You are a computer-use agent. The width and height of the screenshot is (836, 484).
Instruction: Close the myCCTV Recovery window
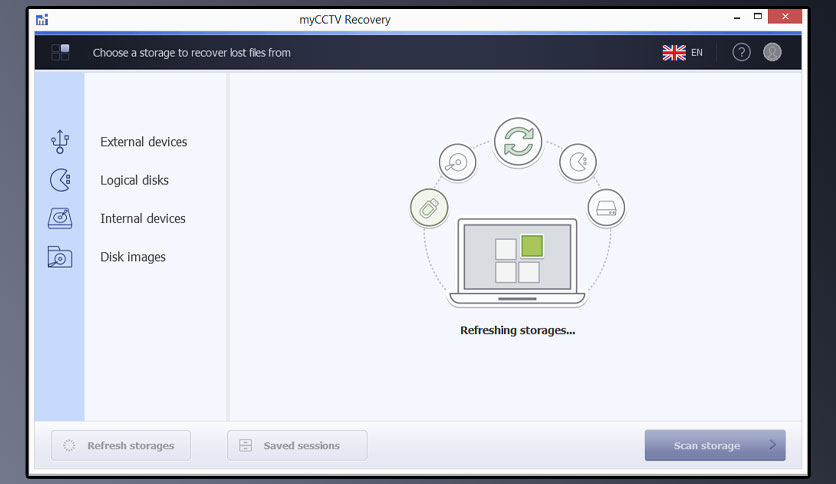(x=785, y=17)
